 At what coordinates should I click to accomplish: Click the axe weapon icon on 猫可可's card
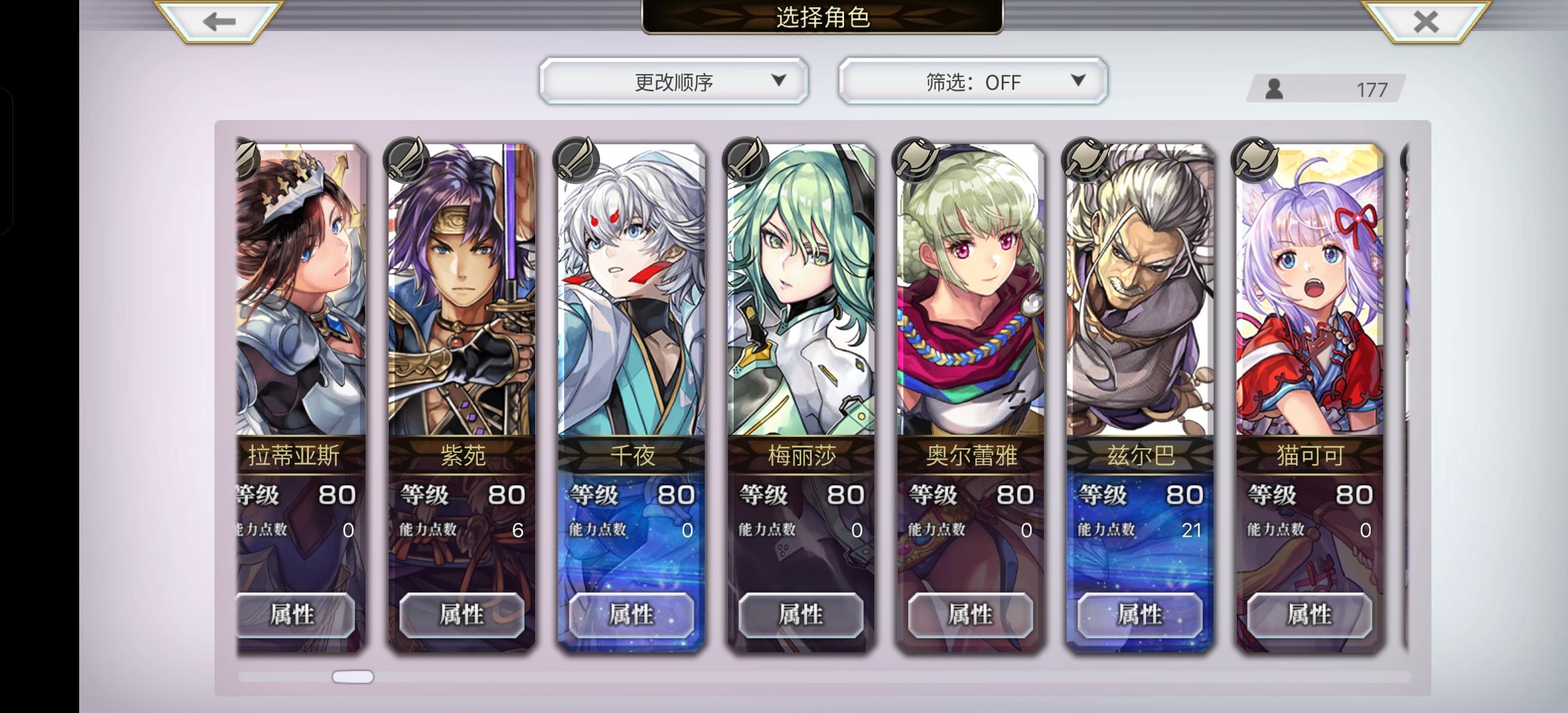point(1254,160)
